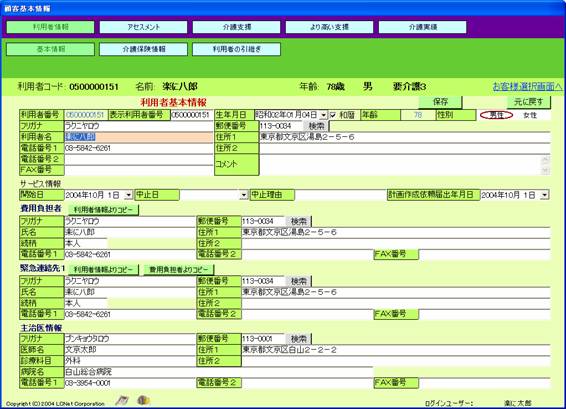The height and width of the screenshot is (409, 566).
Task: Click the 元に戻す revert button
Action: (x=528, y=102)
